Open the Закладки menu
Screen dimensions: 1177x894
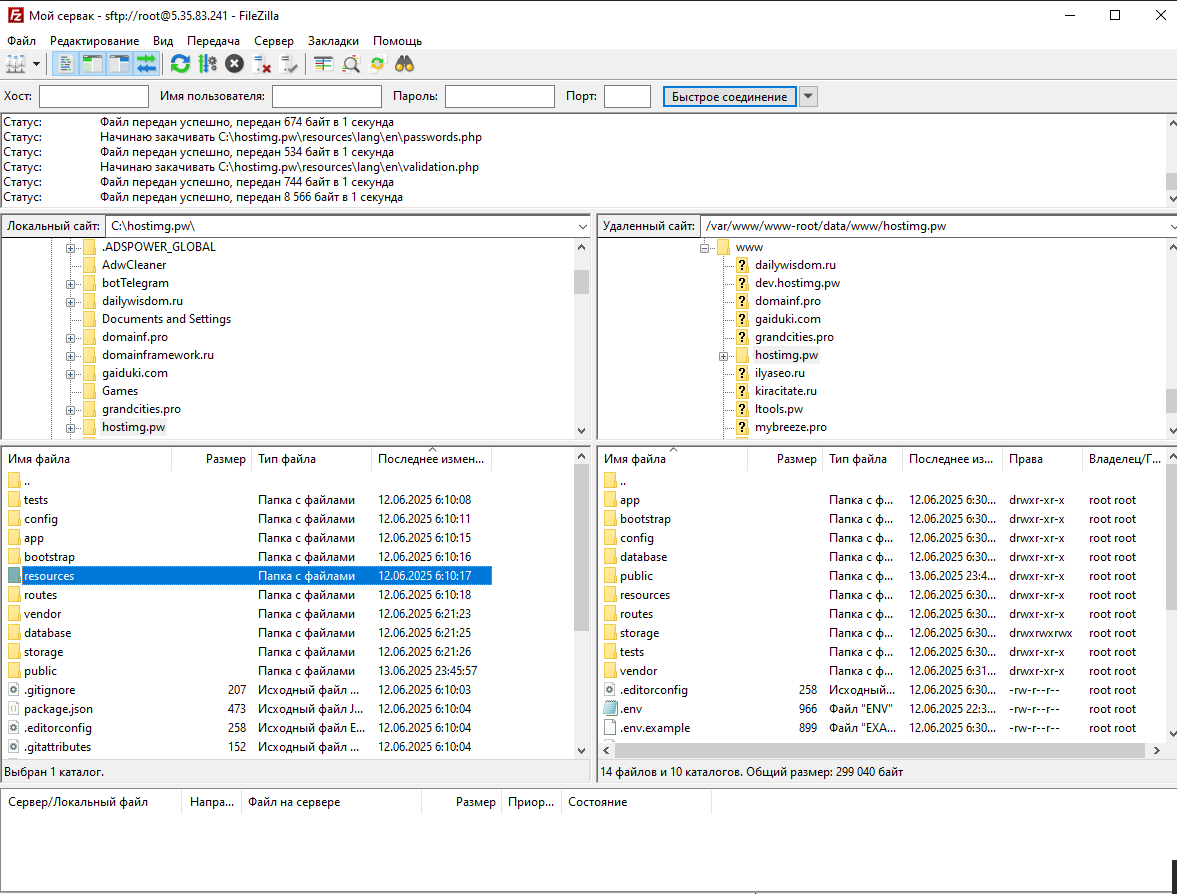tap(333, 41)
